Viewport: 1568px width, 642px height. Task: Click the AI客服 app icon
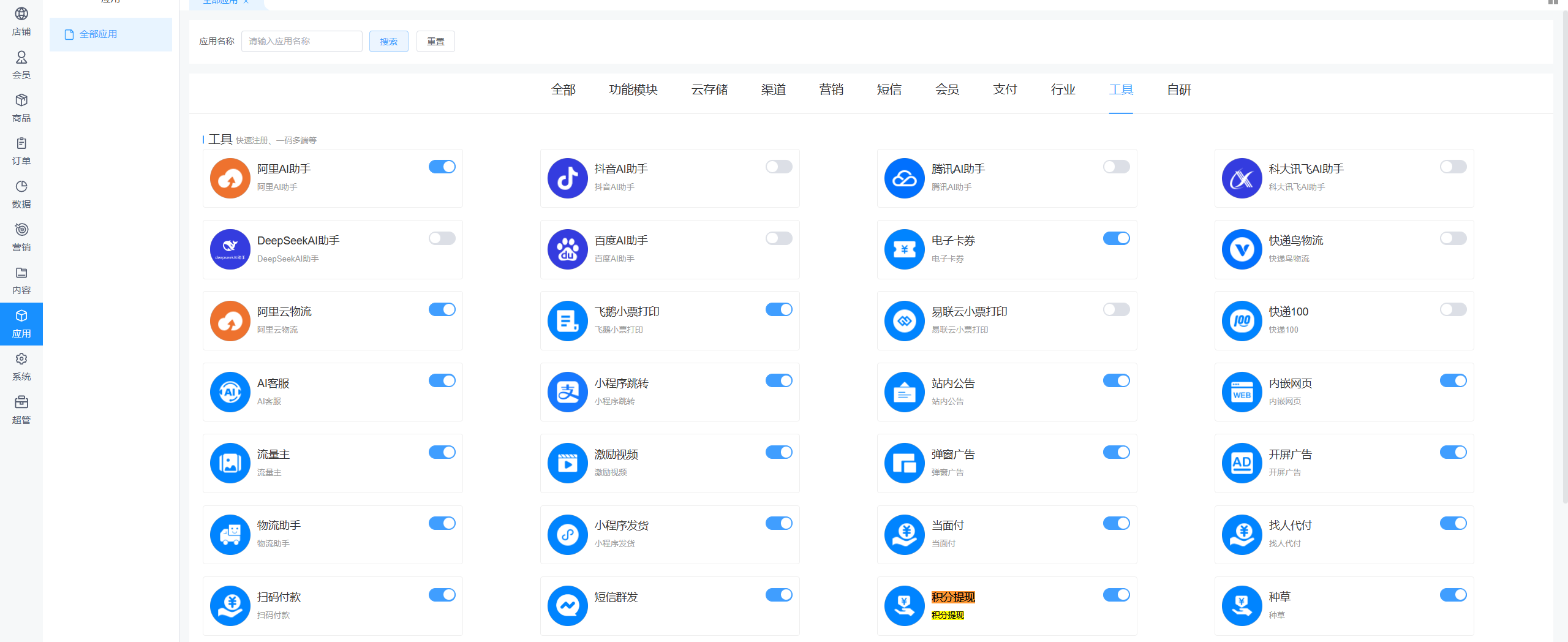pyautogui.click(x=230, y=392)
